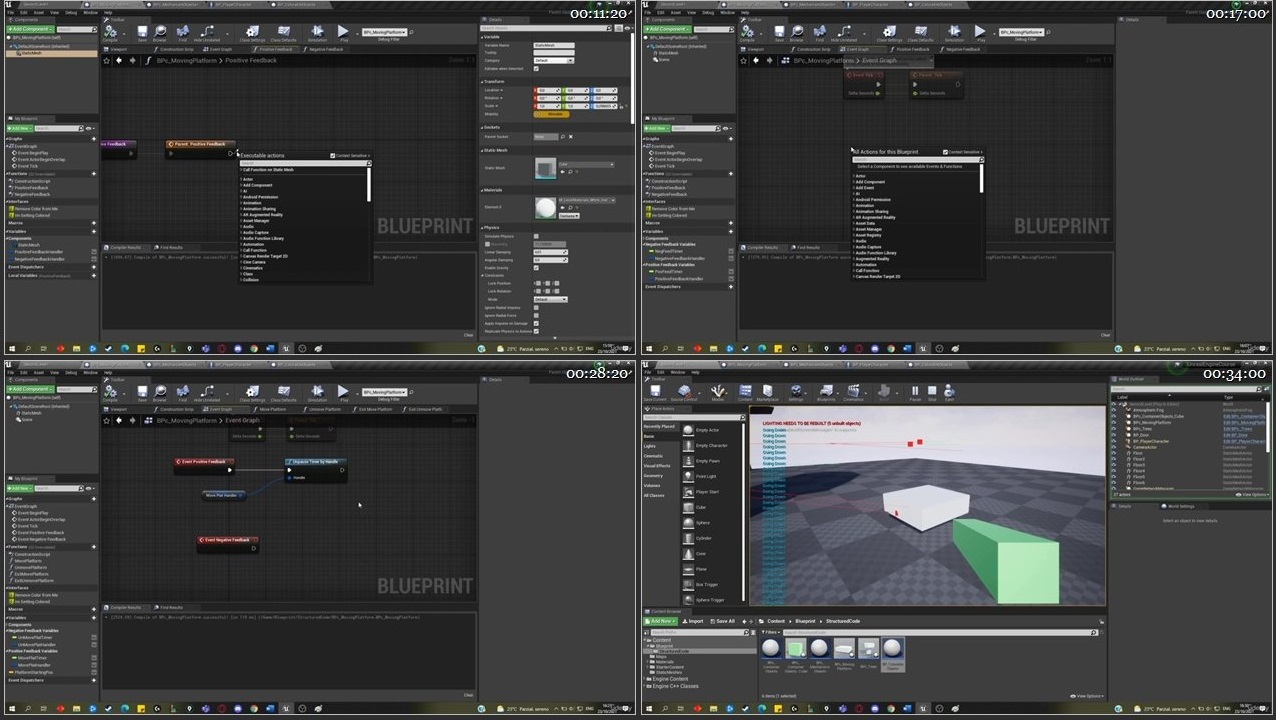Stop the game in the 00:34:00 frame

point(932,392)
